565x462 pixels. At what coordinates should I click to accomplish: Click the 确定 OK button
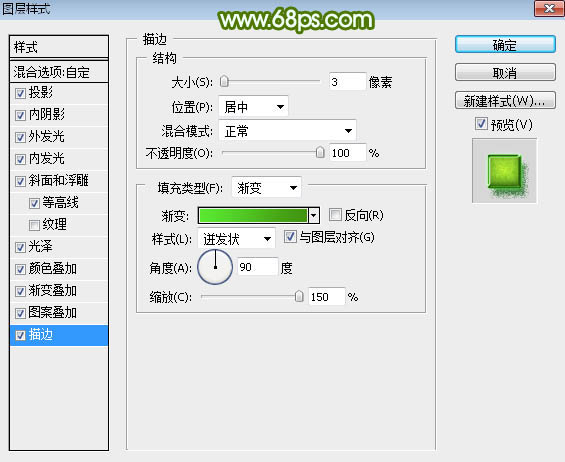pos(505,45)
